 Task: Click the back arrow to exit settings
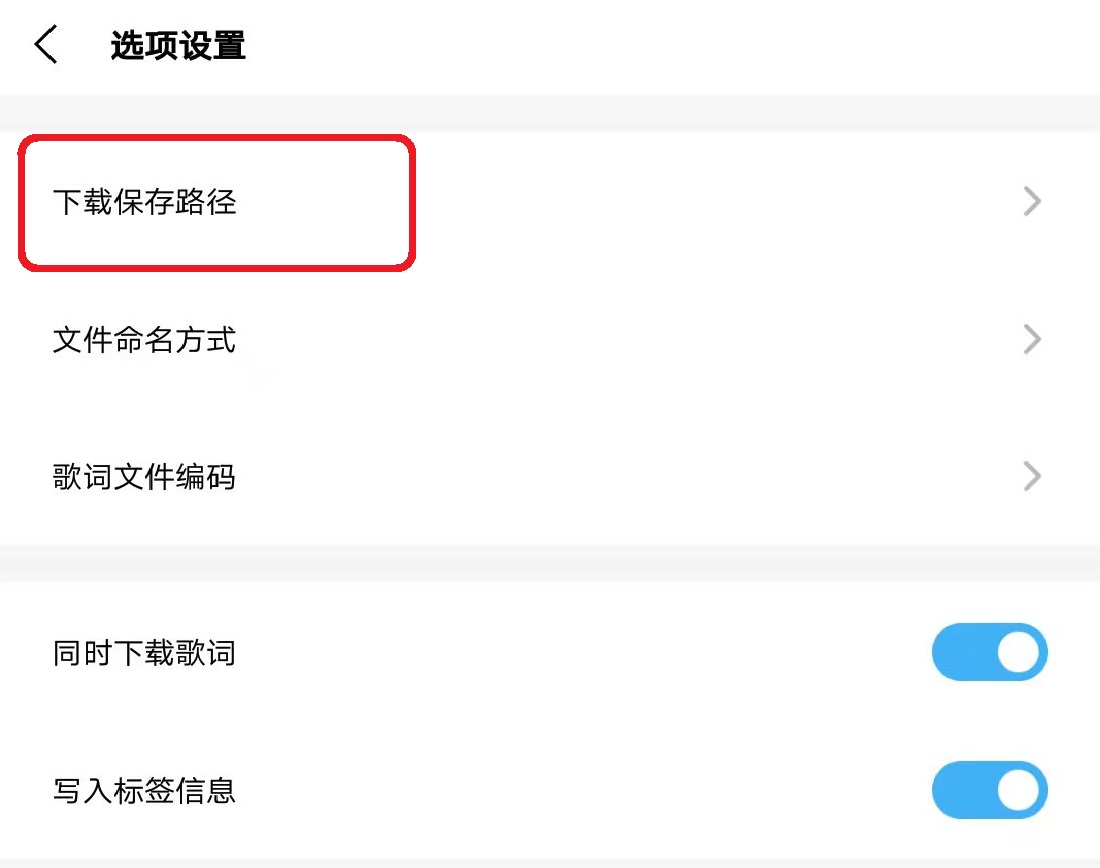(x=45, y=45)
